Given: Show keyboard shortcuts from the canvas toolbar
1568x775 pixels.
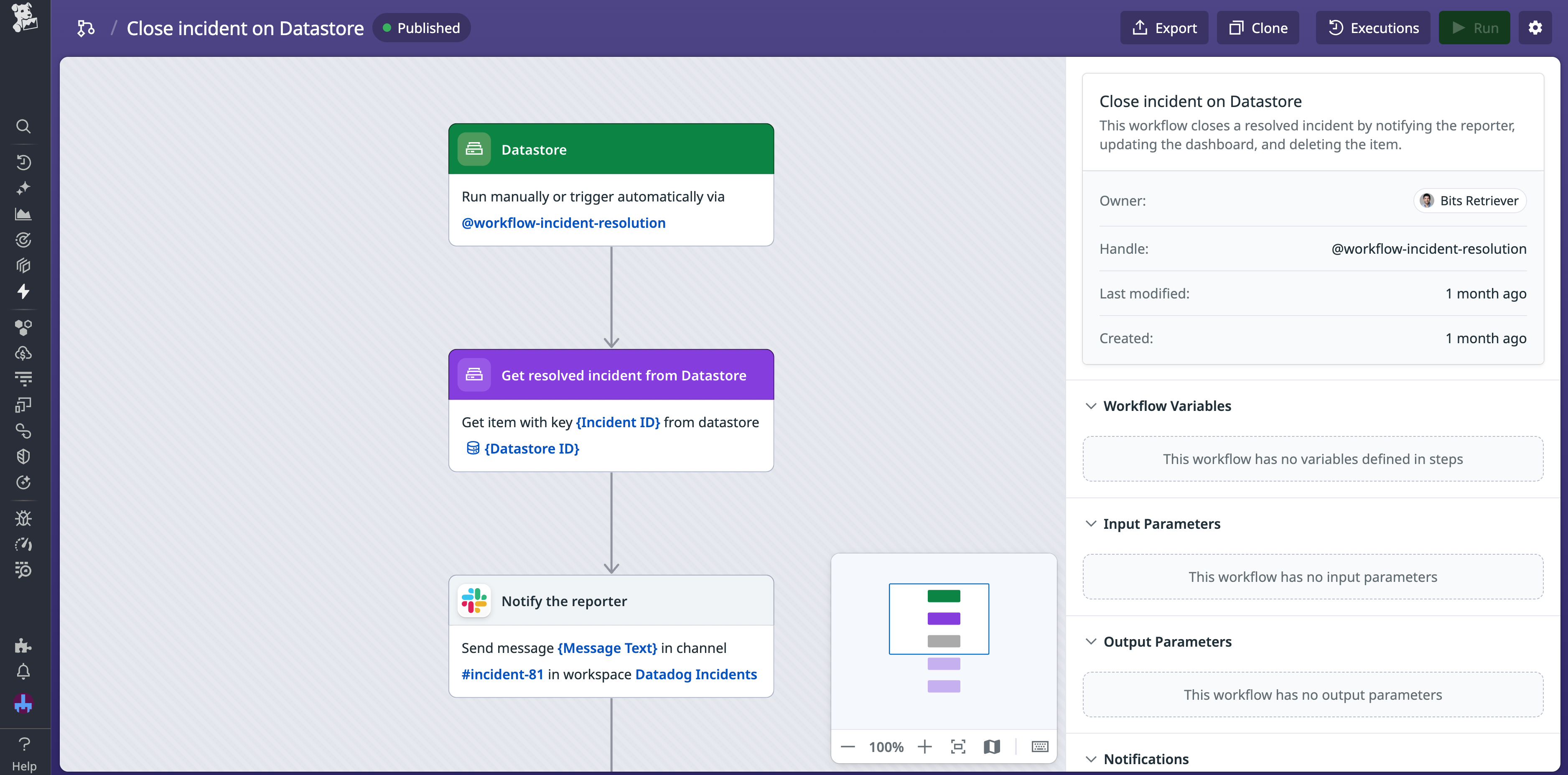Looking at the screenshot, I should tap(1040, 747).
